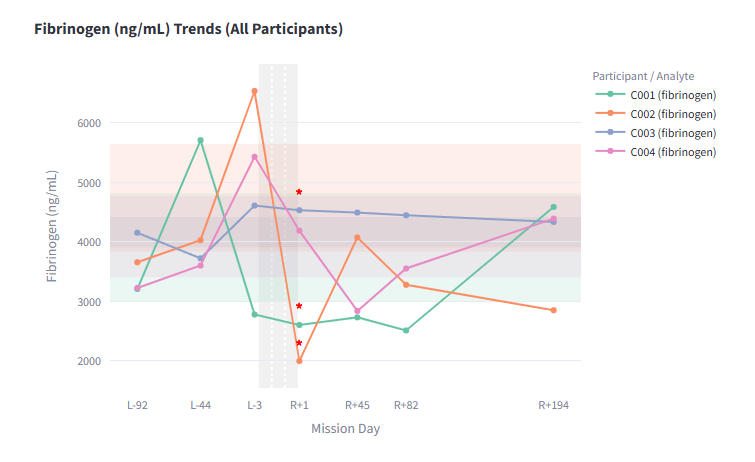
Task: Click the R+194 x-axis tick label
Action: tap(553, 405)
